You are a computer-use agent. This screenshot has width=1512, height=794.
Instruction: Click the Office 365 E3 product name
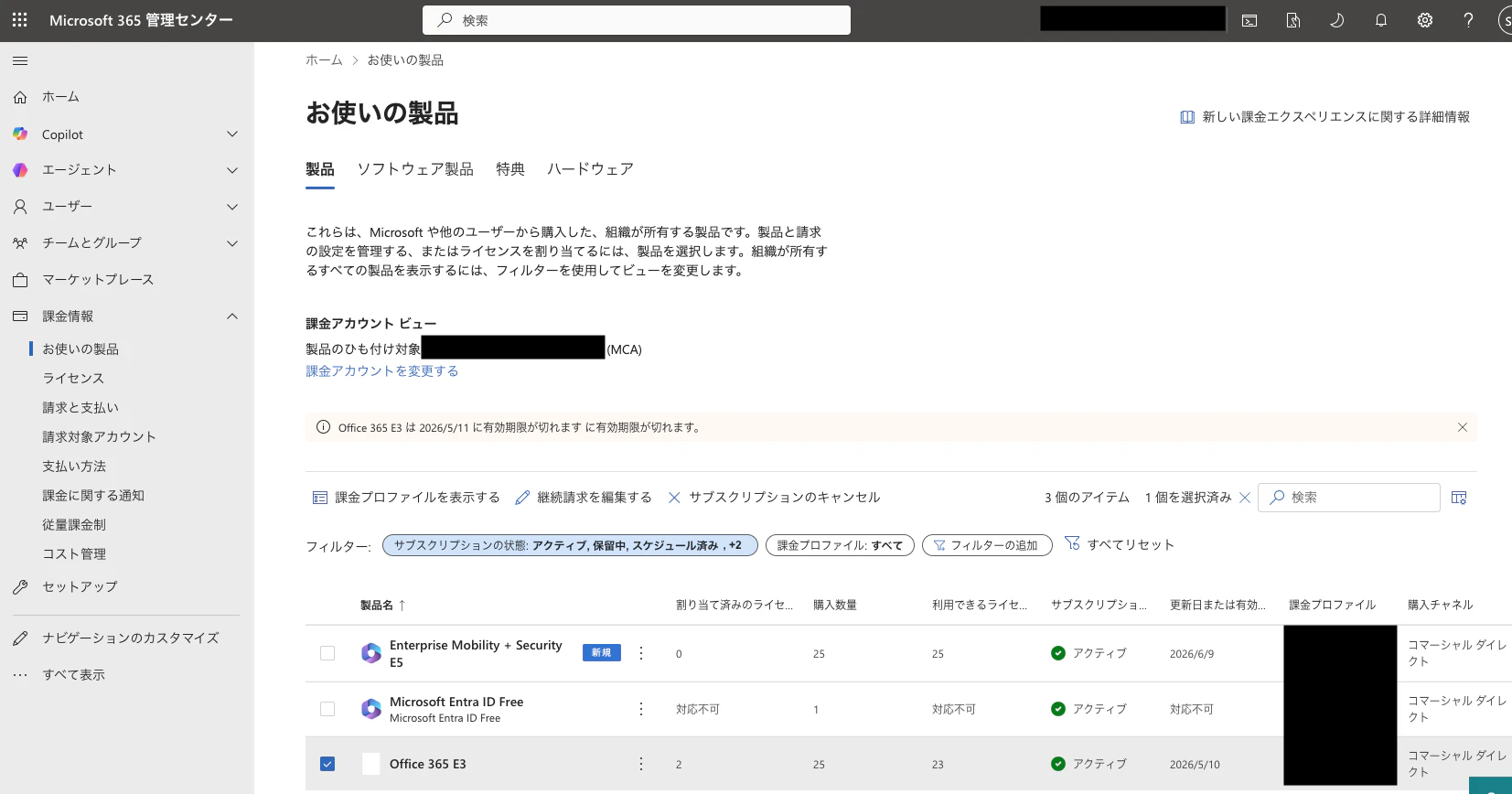428,764
